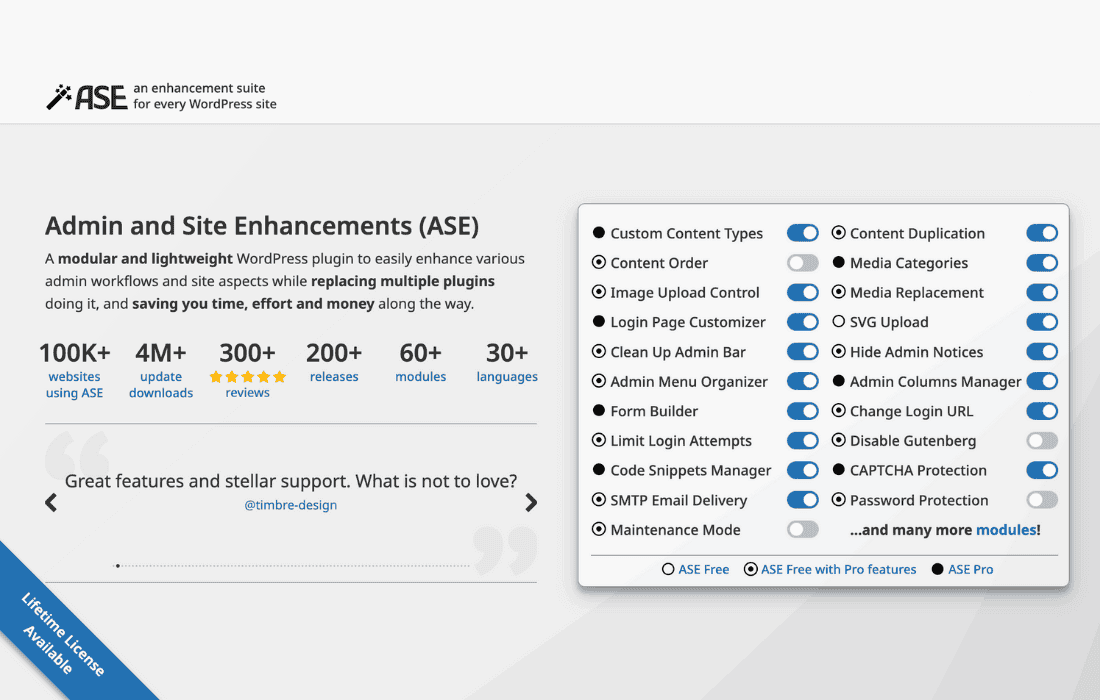
Task: Toggle the Custom Content Types switch
Action: pyautogui.click(x=803, y=233)
